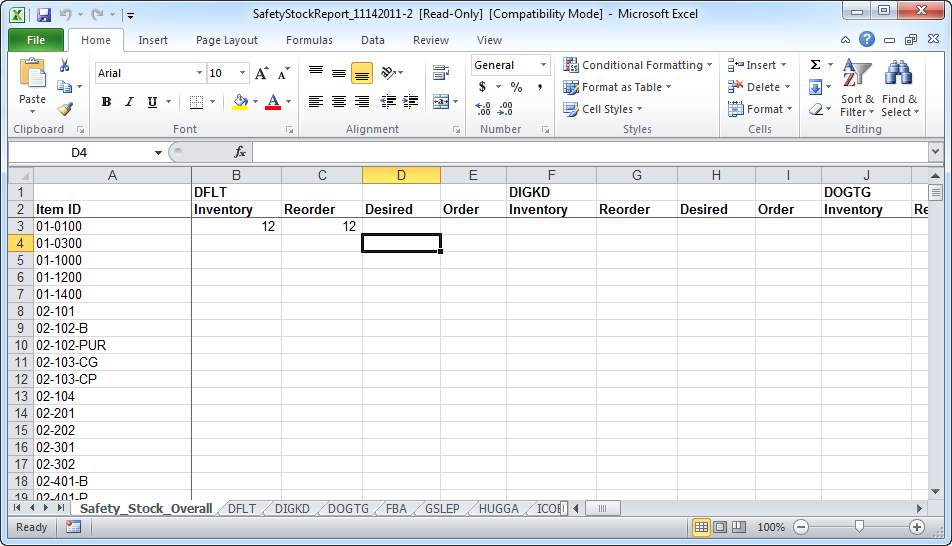Toggle Underline formatting
Screen dimensions: 952x546
(x=152, y=102)
